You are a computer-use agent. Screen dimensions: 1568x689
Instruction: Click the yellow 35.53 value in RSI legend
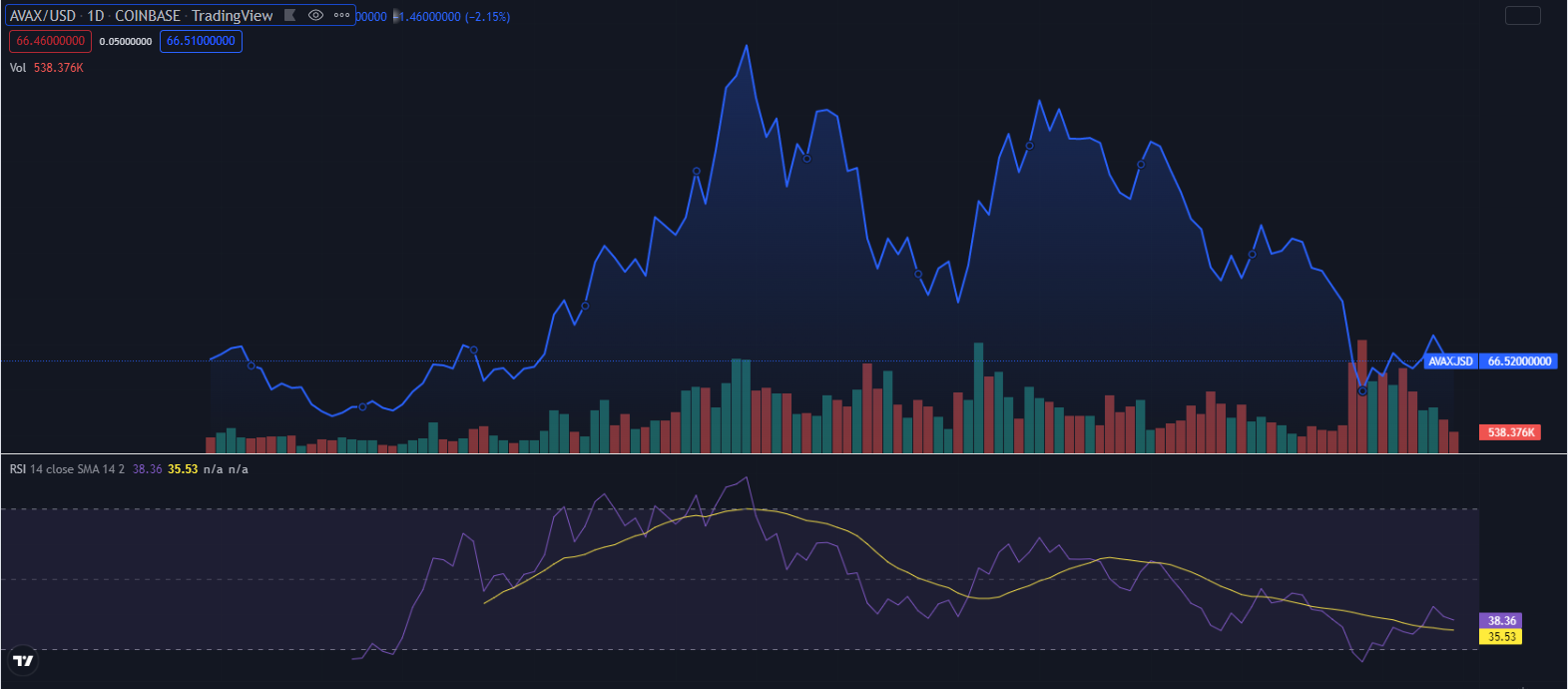[183, 469]
